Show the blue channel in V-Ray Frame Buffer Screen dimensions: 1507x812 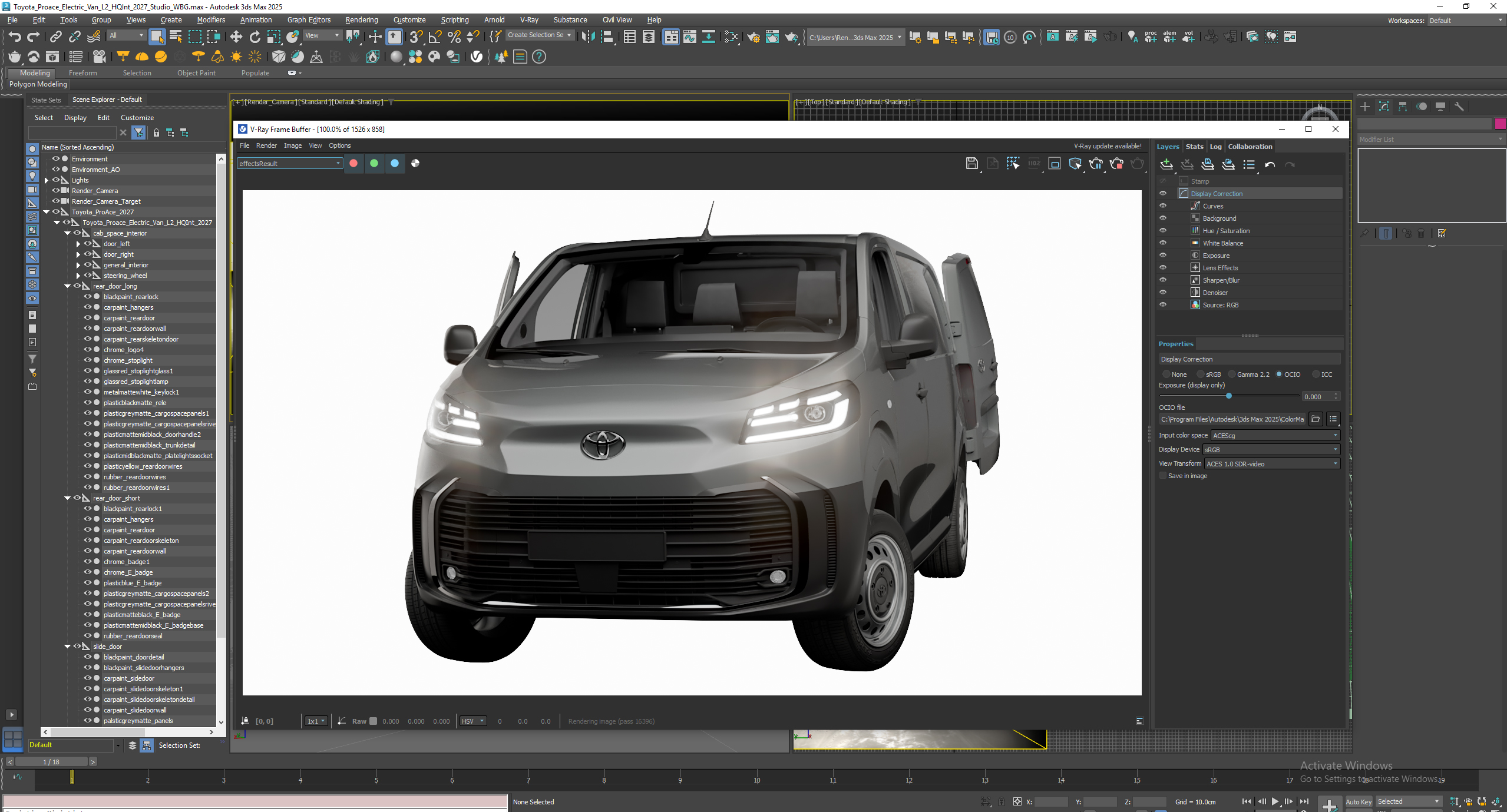tap(395, 164)
